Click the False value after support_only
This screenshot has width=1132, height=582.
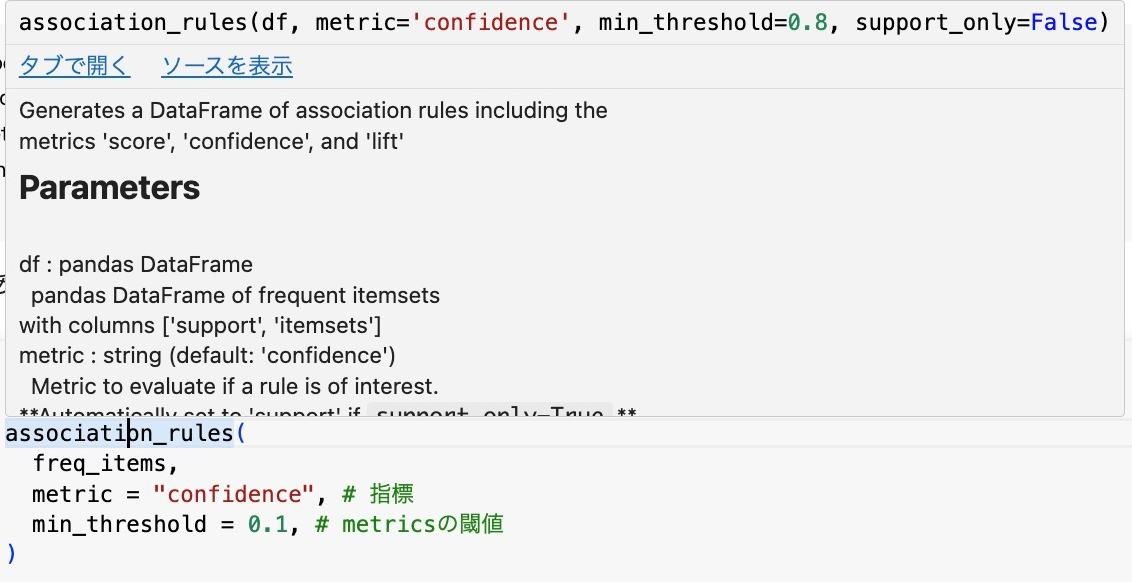pyautogui.click(x=1062, y=23)
